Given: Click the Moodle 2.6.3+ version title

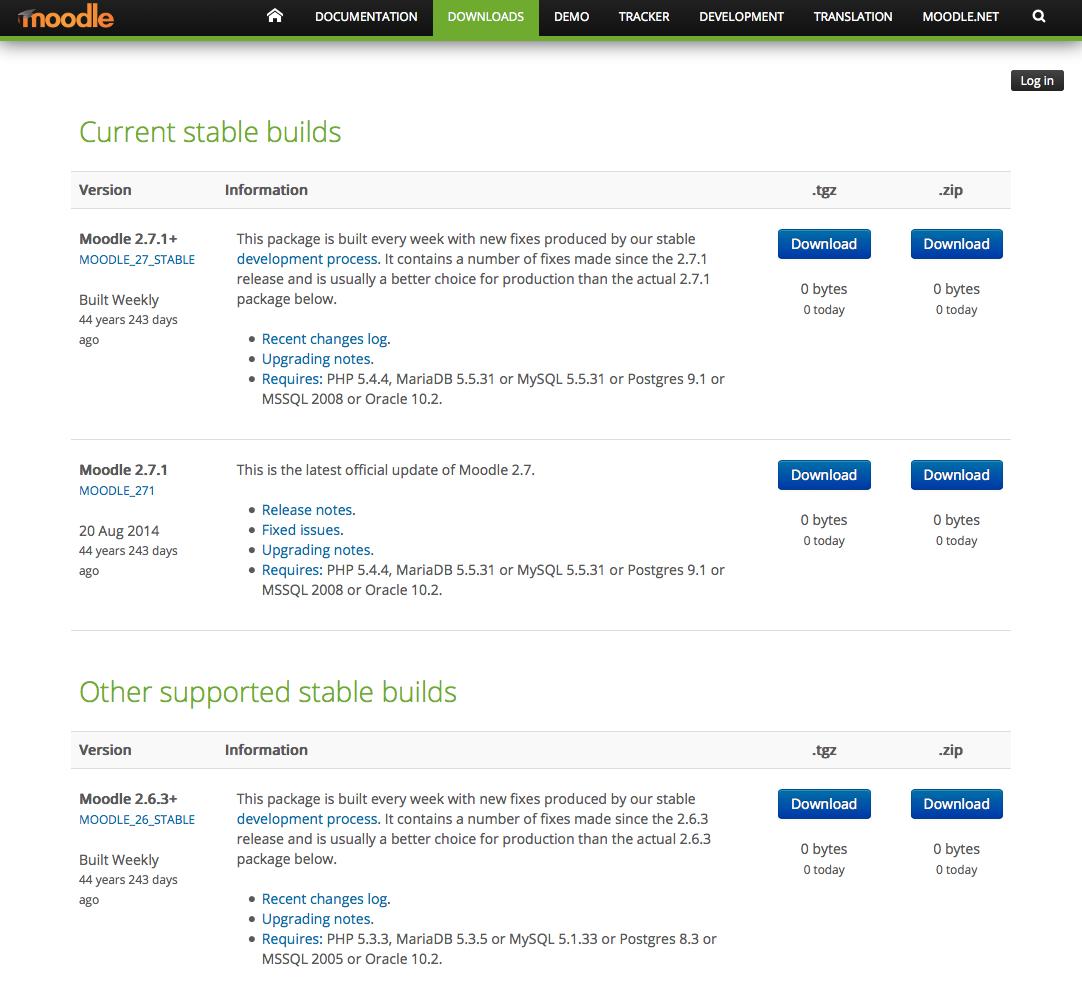Looking at the screenshot, I should [128, 799].
